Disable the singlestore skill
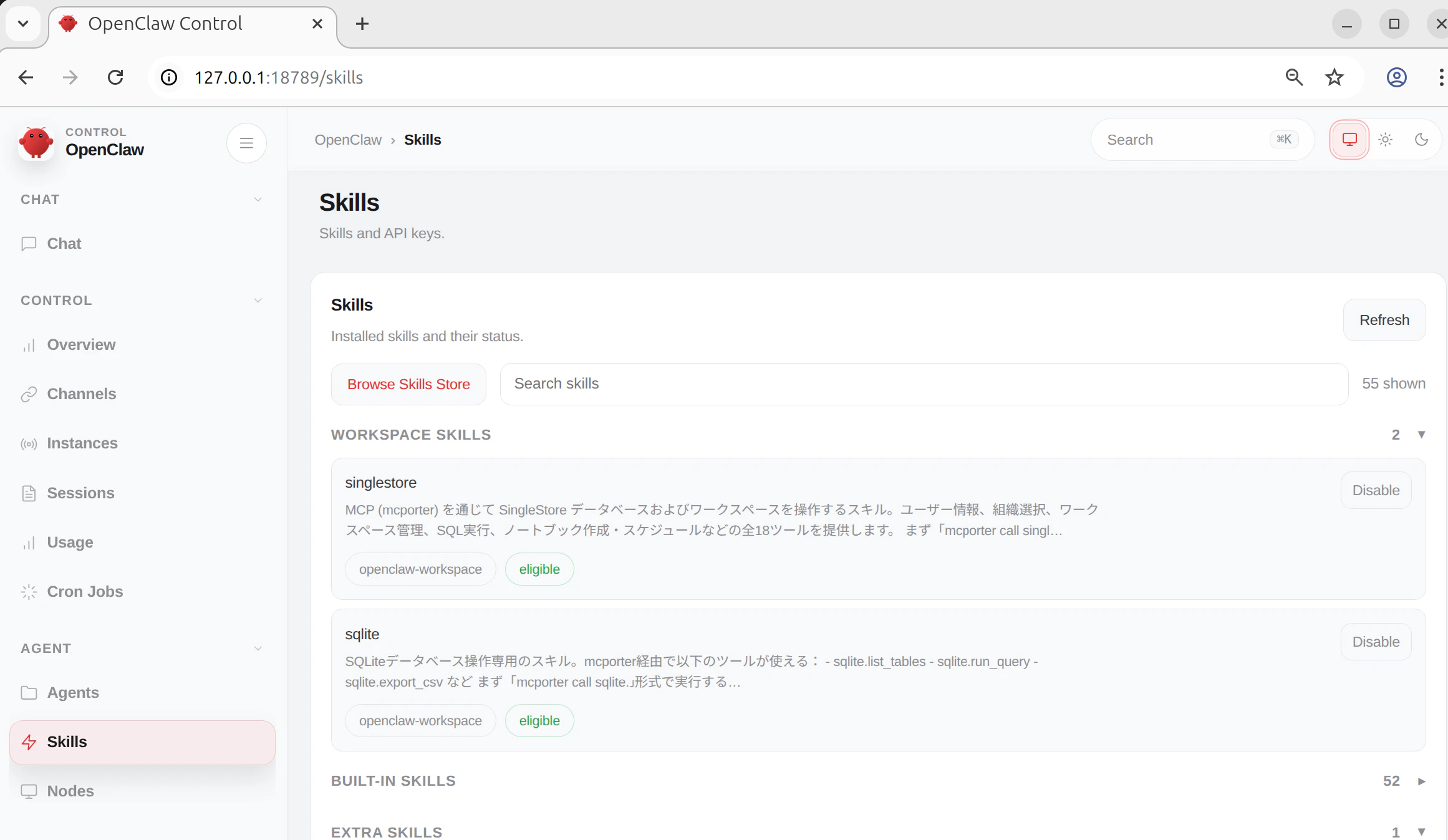The image size is (1448, 840). pos(1376,490)
